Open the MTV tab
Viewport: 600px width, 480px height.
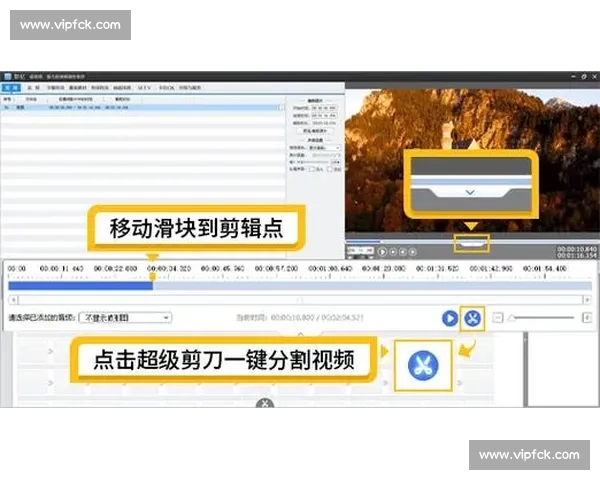coord(144,88)
